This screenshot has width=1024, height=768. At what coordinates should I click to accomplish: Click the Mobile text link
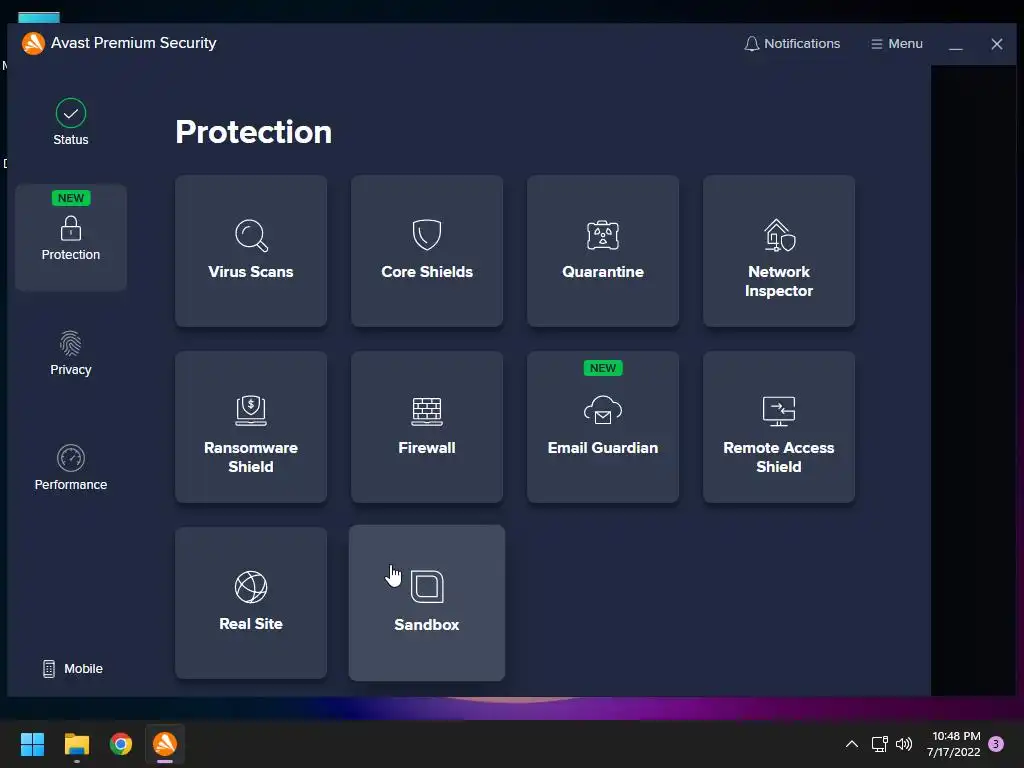83,669
